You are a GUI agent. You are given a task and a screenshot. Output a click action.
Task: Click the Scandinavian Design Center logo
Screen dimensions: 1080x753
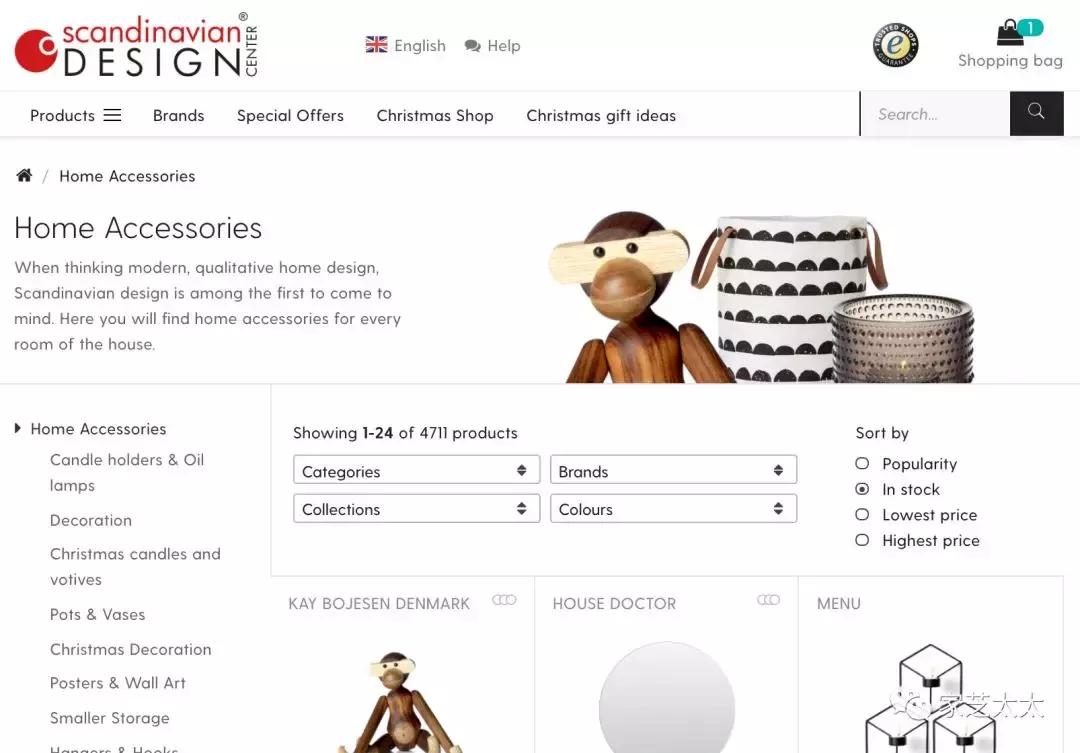click(x=136, y=45)
